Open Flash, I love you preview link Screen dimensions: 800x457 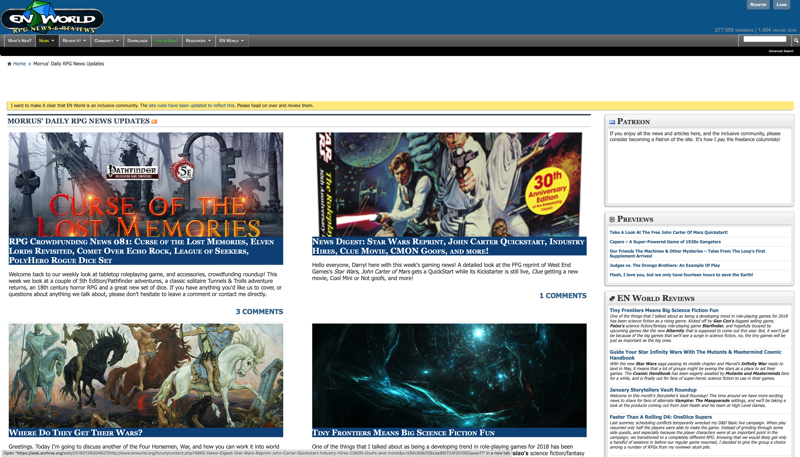tap(681, 275)
